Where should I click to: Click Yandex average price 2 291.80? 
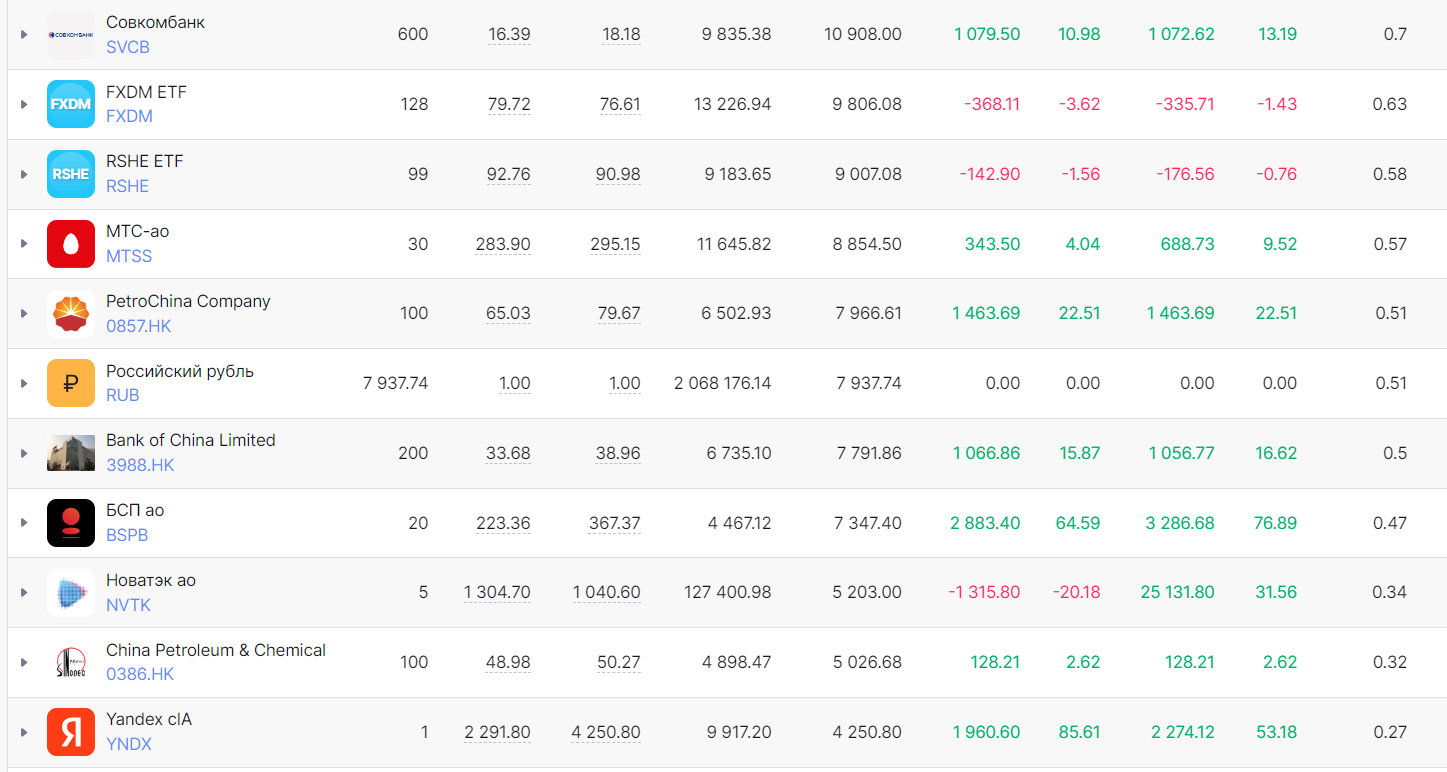497,732
